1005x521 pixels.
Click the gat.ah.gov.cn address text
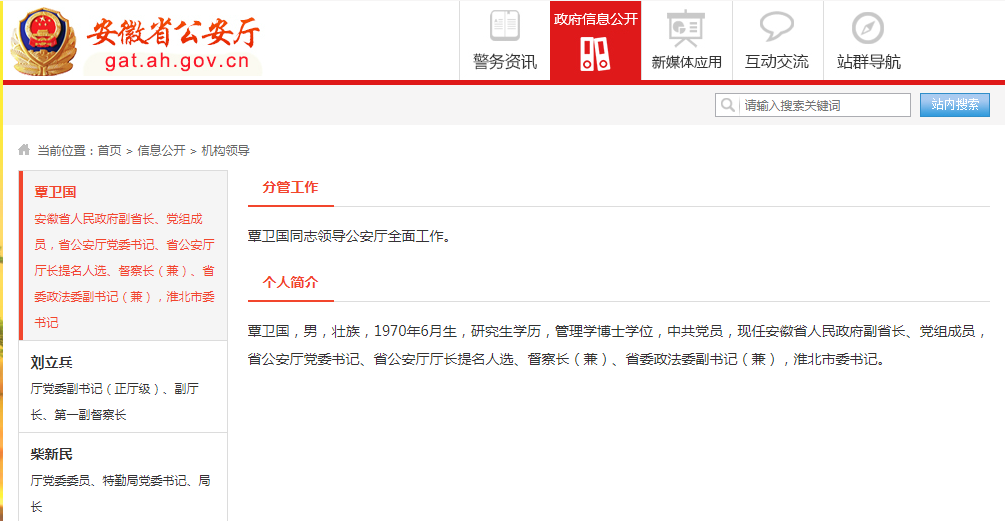(177, 62)
